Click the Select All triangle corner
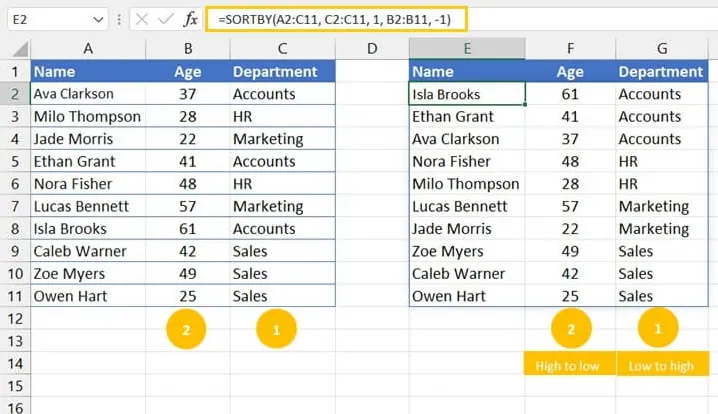 click(20, 49)
